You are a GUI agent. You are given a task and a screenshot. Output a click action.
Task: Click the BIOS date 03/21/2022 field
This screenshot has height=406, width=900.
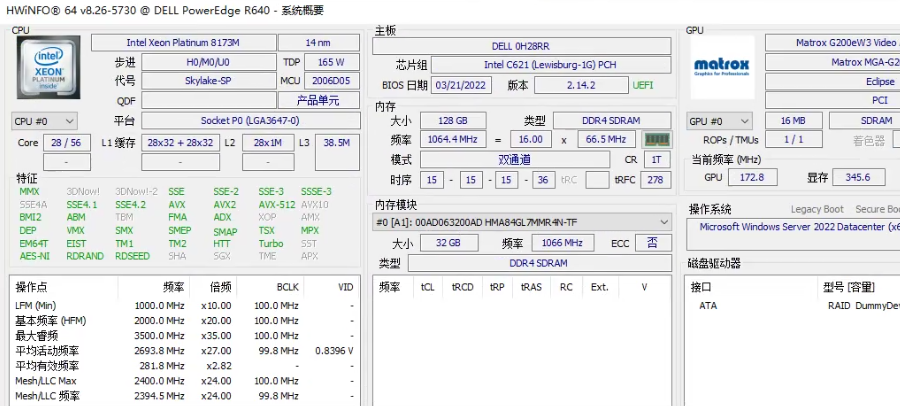pyautogui.click(x=461, y=86)
